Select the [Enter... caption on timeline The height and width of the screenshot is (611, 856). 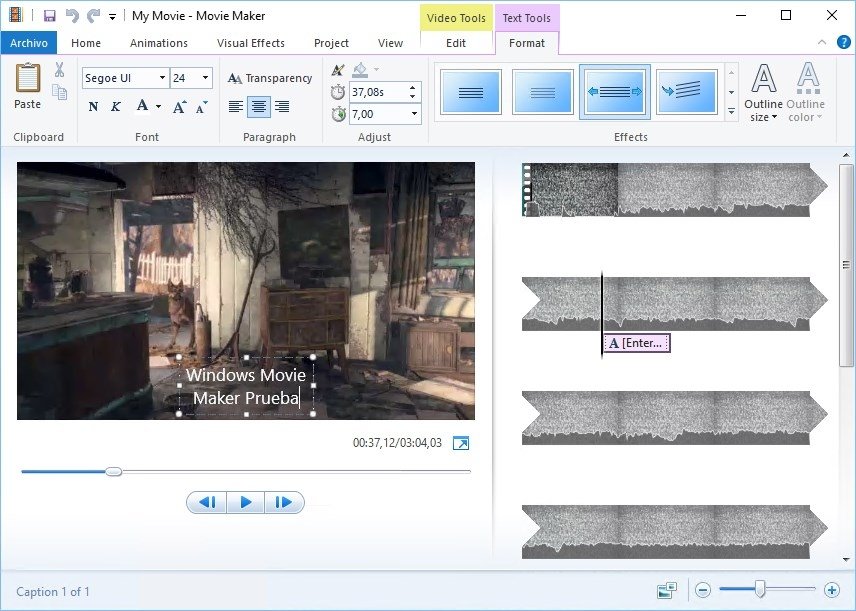coord(637,343)
